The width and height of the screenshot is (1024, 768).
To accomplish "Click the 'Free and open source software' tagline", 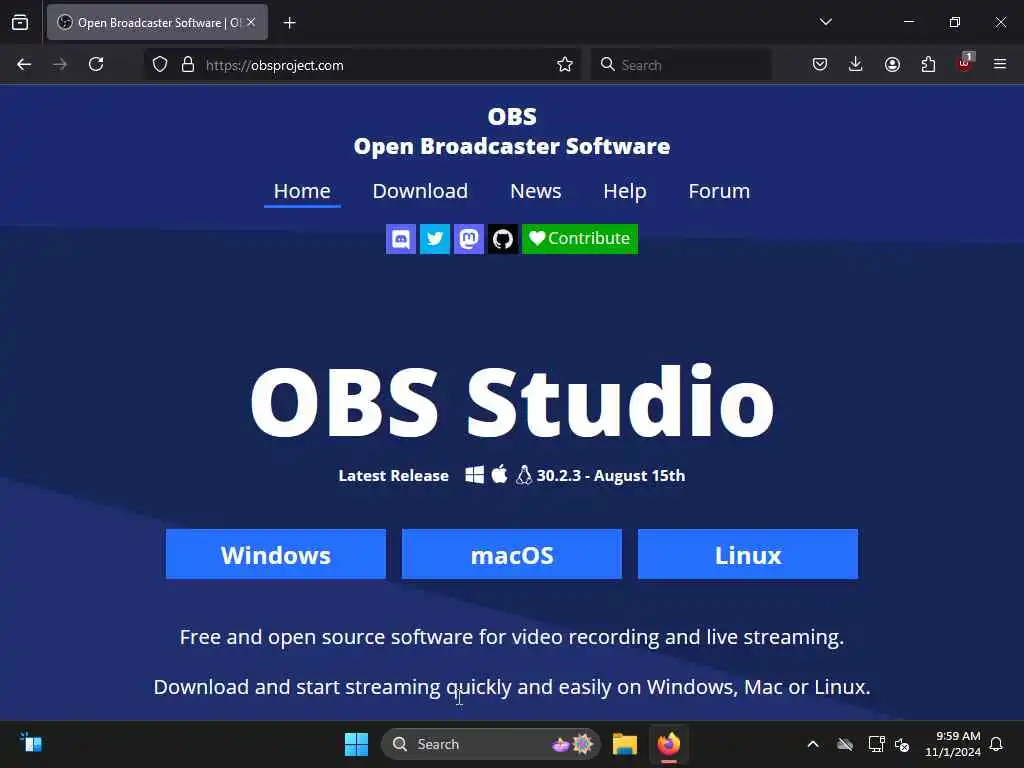I will (512, 637).
